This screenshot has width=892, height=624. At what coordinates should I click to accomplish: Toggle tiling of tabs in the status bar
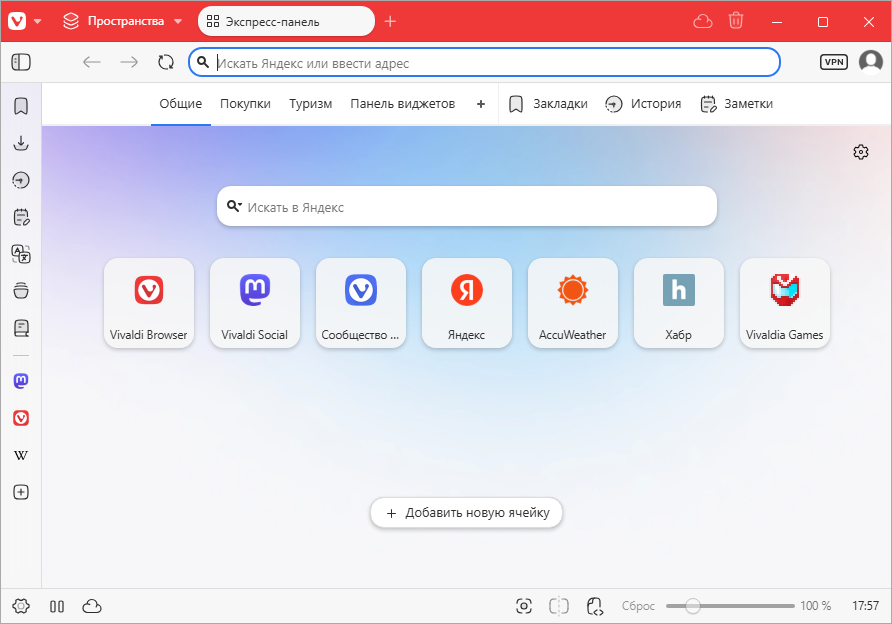pyautogui.click(x=558, y=605)
